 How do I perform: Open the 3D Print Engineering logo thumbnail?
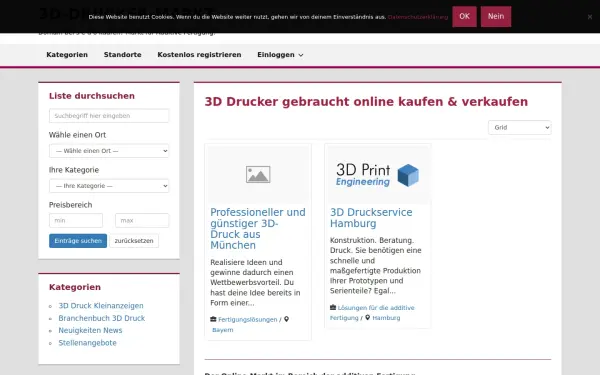point(378,175)
